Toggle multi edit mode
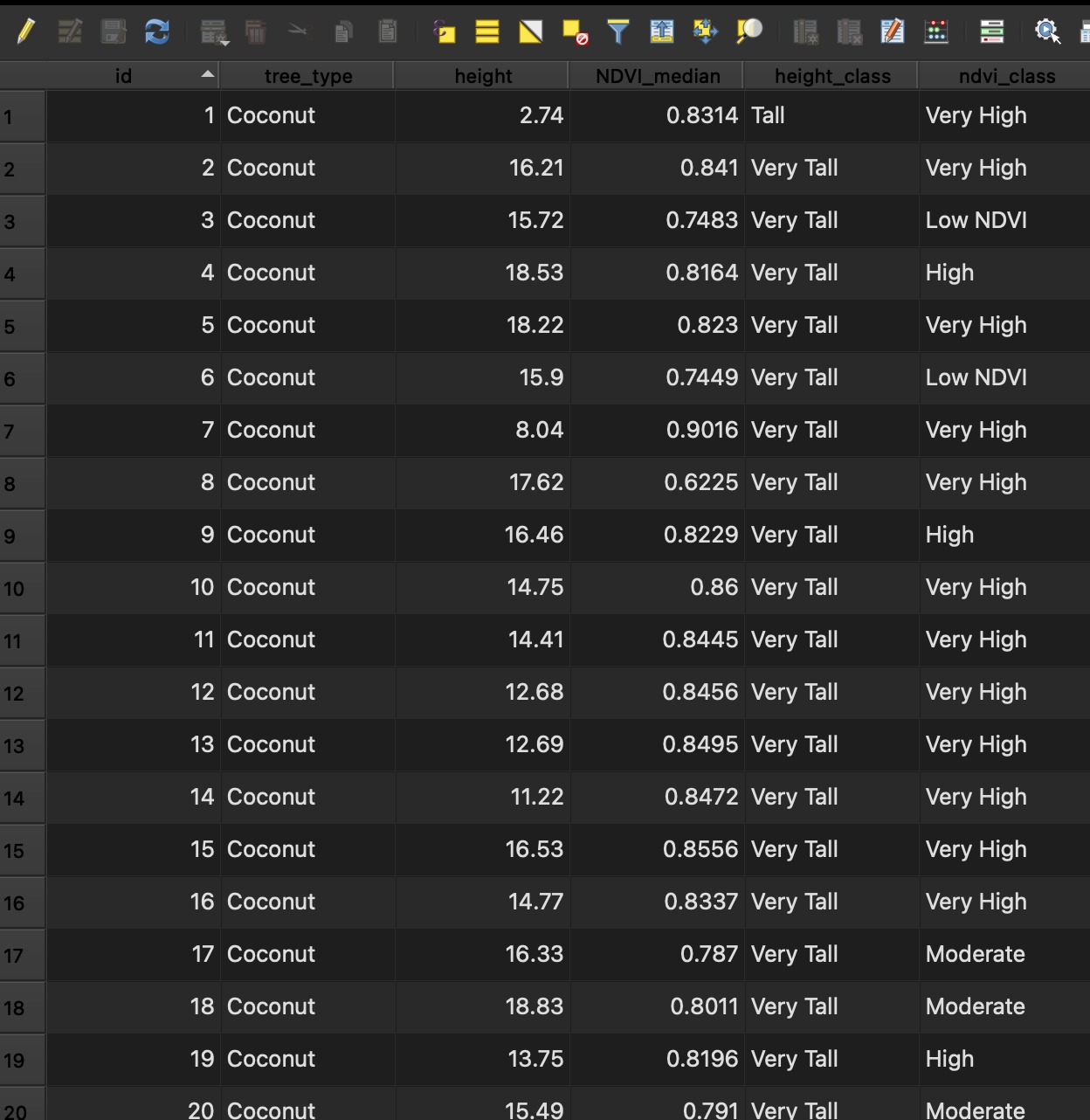Viewport: 1090px width, 1120px height. point(70,32)
